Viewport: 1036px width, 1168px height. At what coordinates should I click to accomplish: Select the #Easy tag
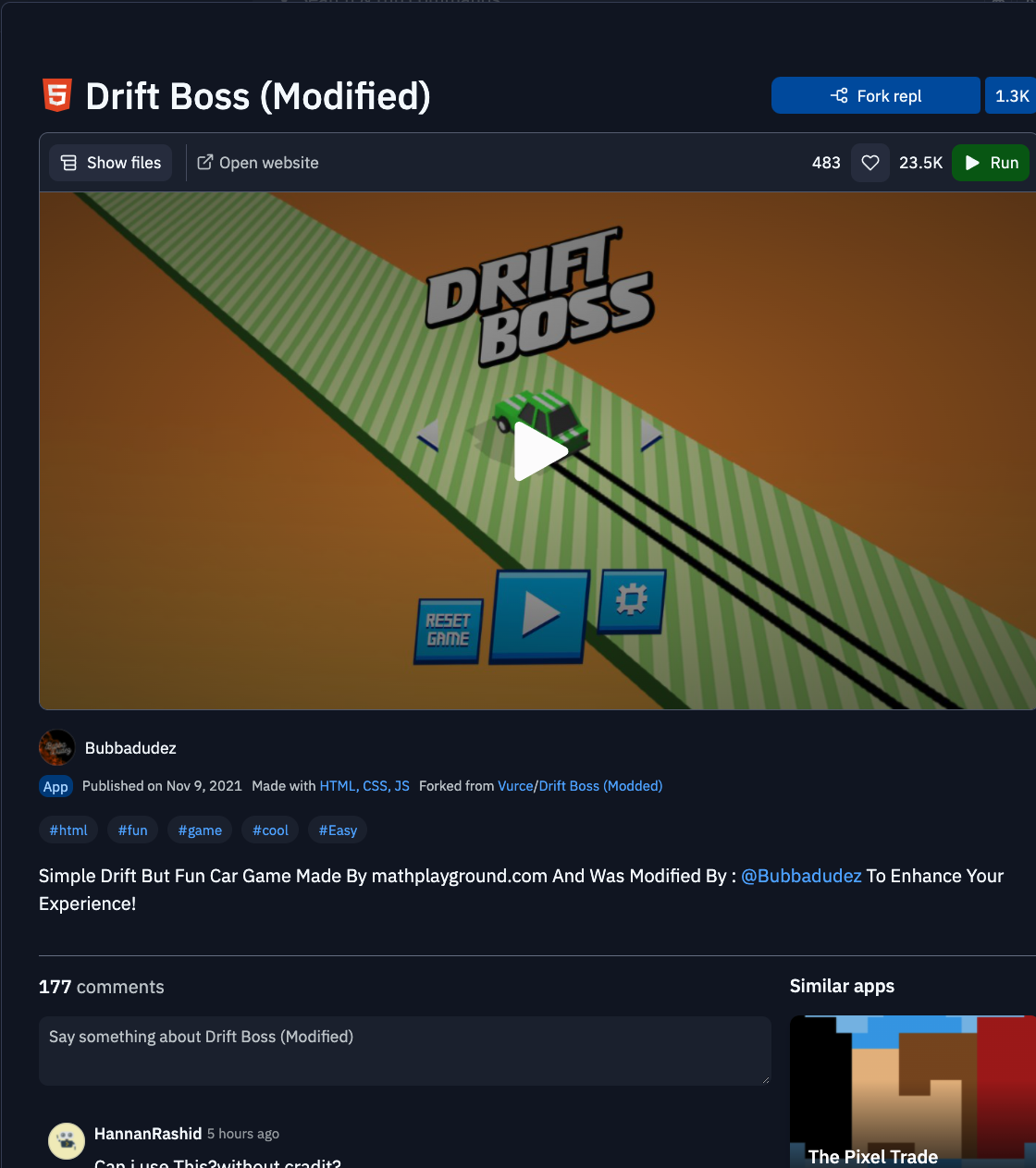(338, 830)
